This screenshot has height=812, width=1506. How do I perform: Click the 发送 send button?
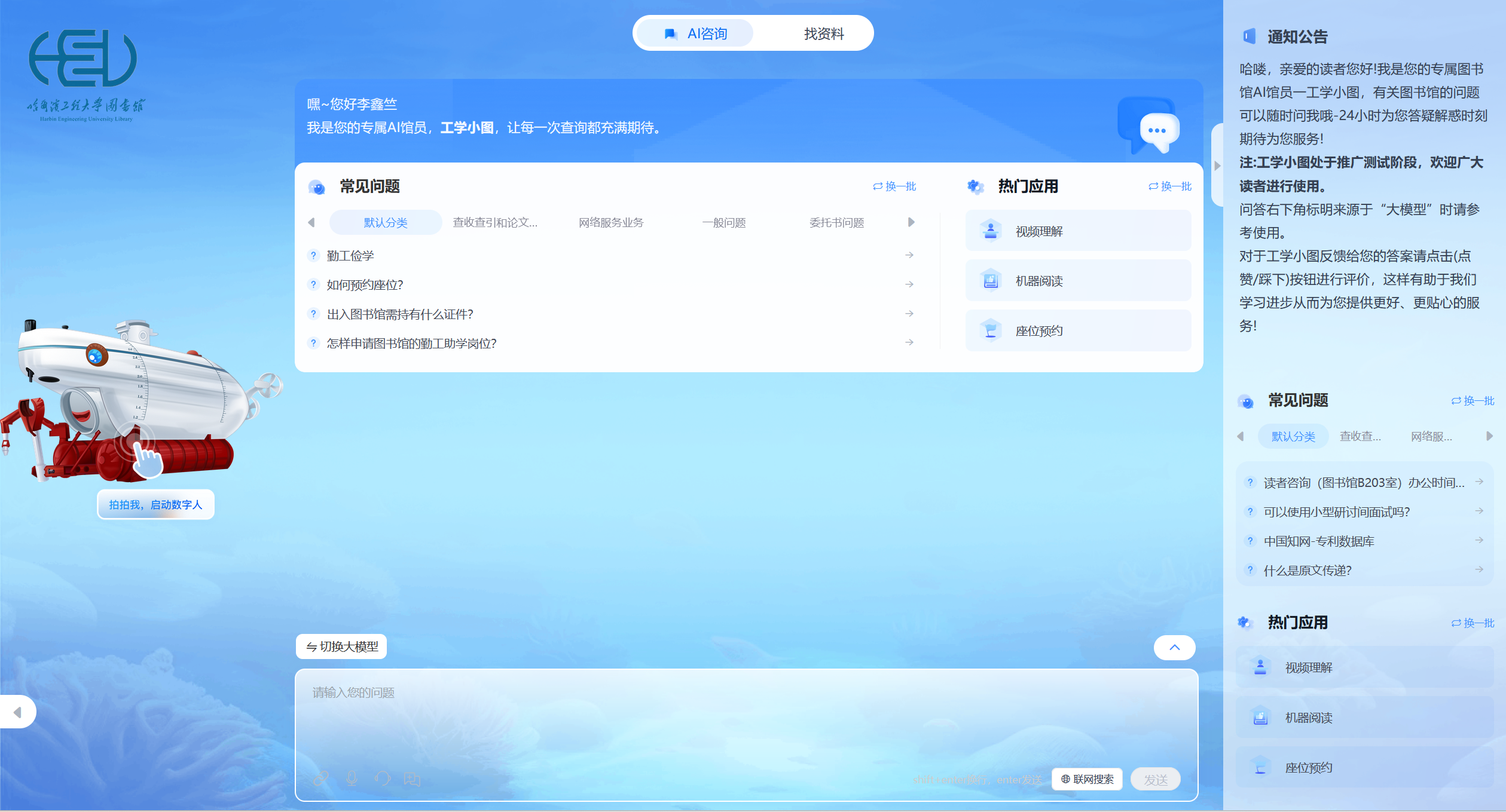tap(1155, 779)
